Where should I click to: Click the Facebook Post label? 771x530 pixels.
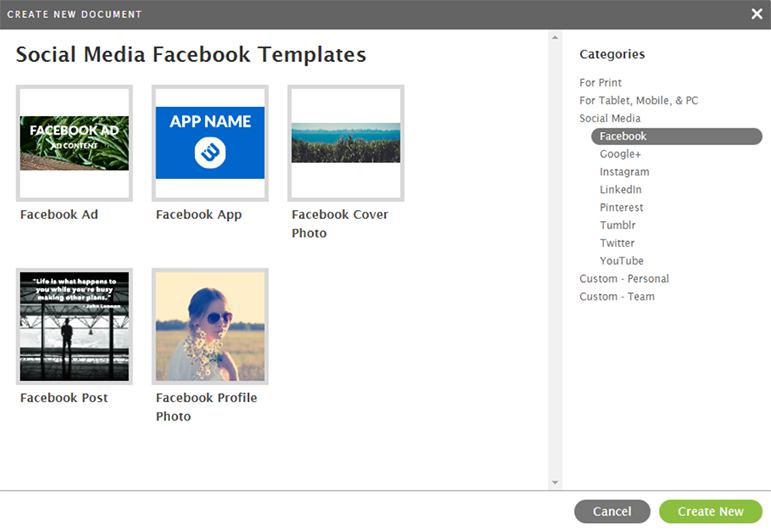coord(64,398)
